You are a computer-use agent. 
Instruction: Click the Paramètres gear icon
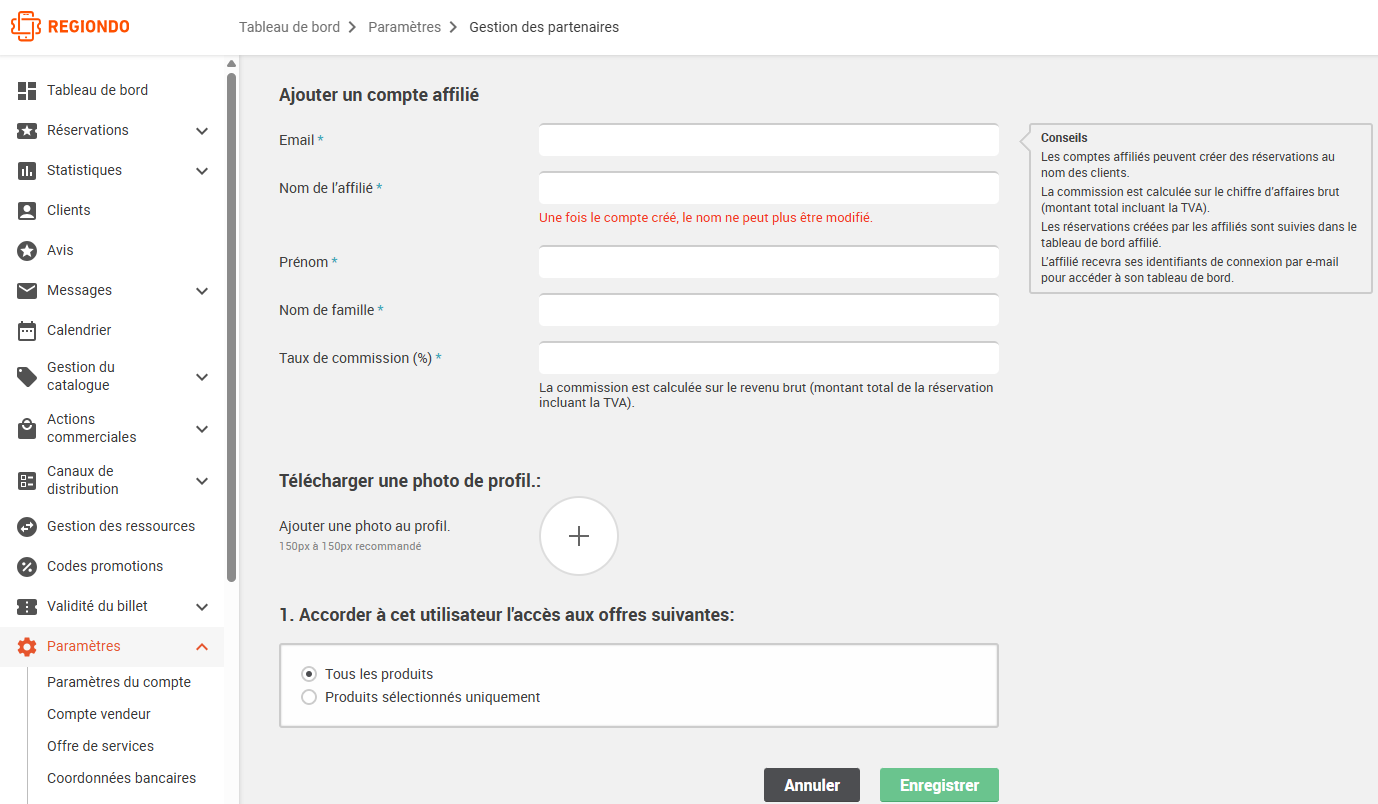coord(27,646)
